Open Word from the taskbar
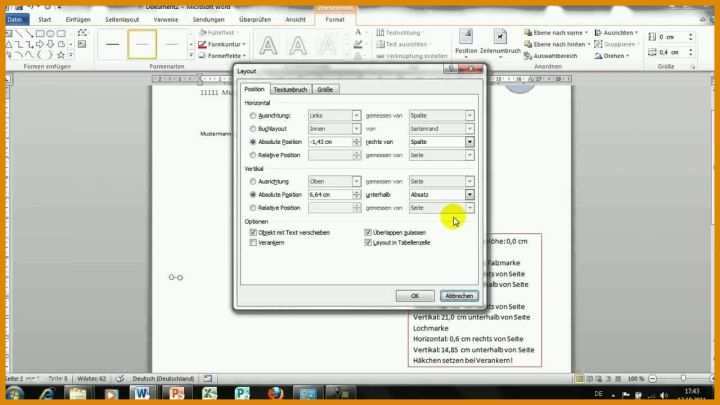This screenshot has height=405, width=720. point(141,394)
